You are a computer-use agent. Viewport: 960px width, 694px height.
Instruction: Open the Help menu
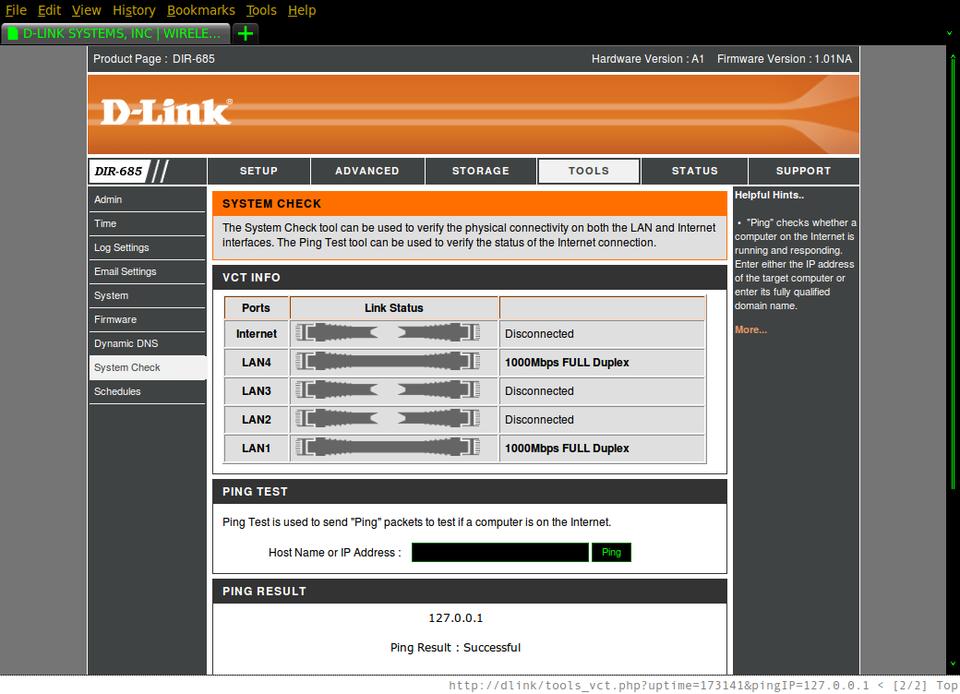pyautogui.click(x=302, y=10)
